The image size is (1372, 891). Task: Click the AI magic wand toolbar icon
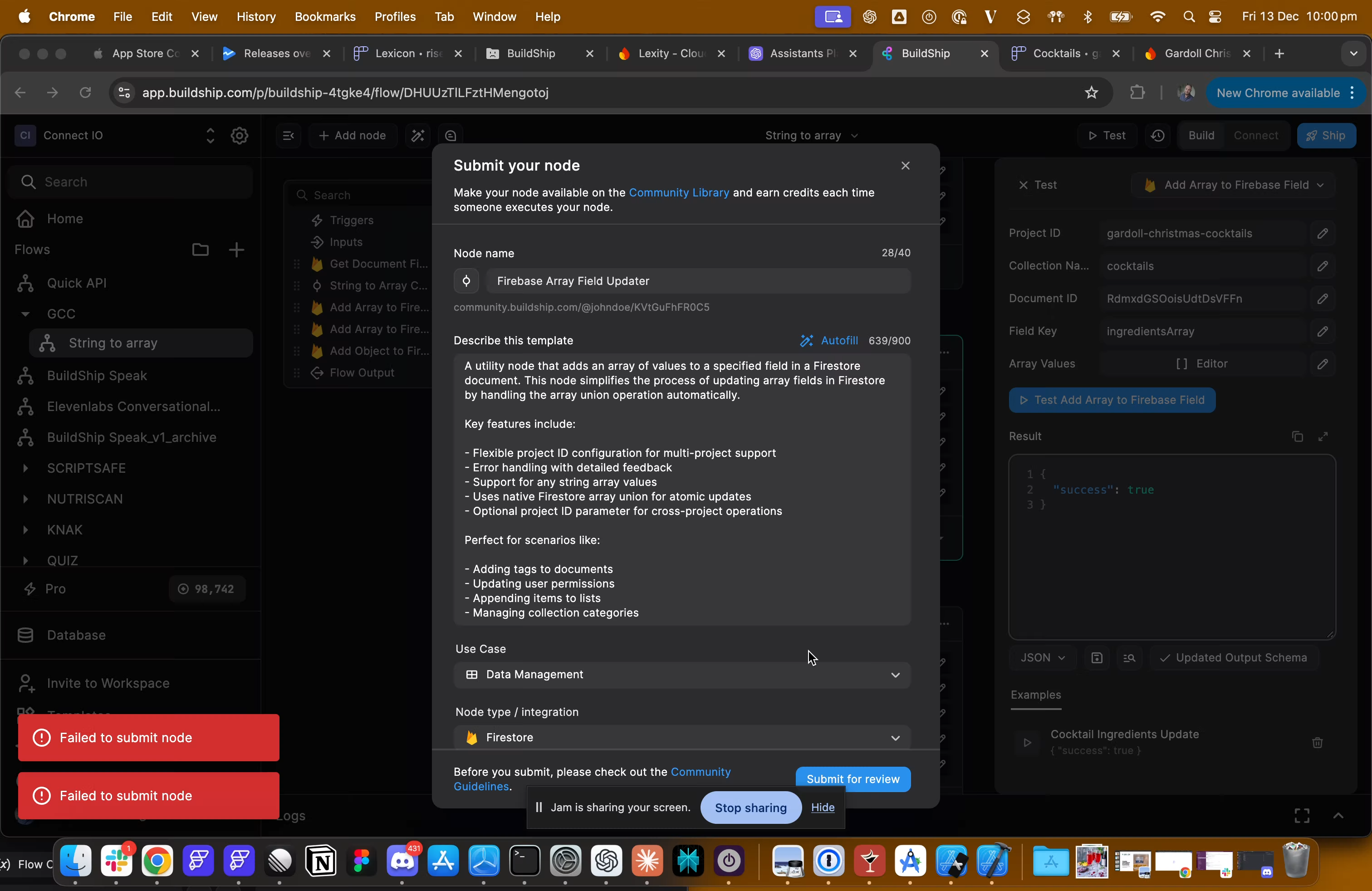click(417, 136)
